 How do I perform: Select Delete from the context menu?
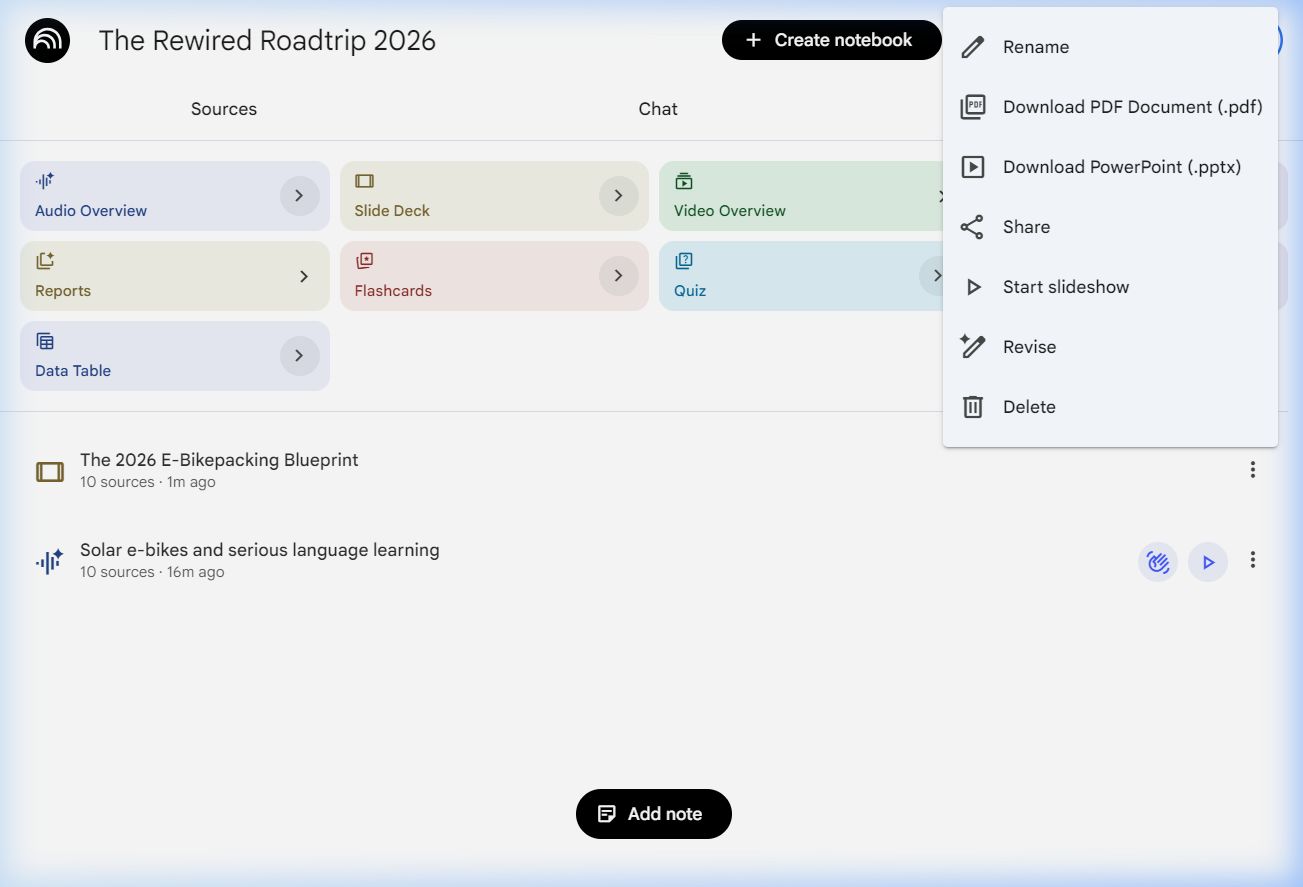(x=1029, y=407)
